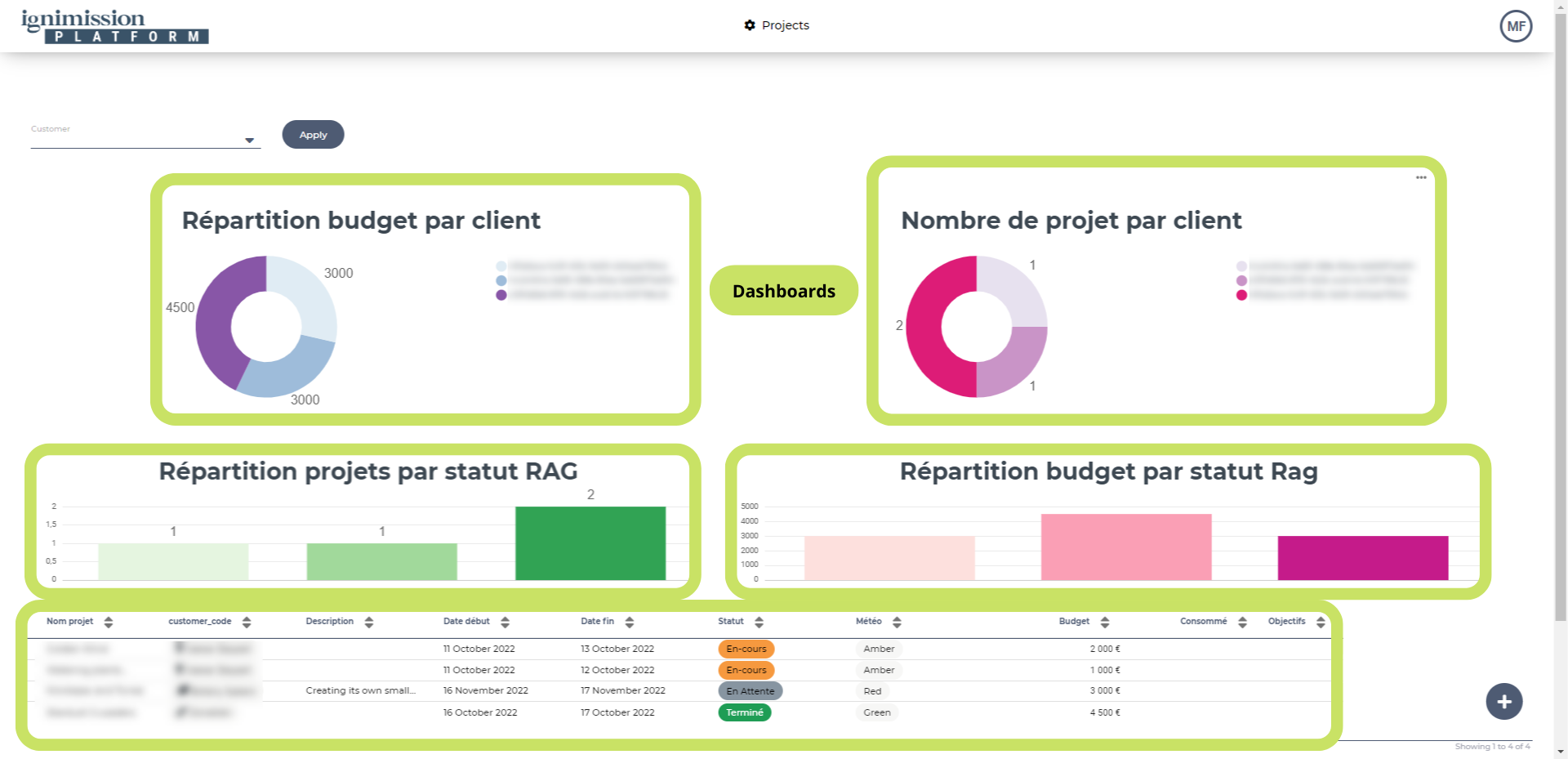Viewport: 1568px width, 759px height.
Task: Open the MF user avatar menu
Action: pyautogui.click(x=1515, y=26)
